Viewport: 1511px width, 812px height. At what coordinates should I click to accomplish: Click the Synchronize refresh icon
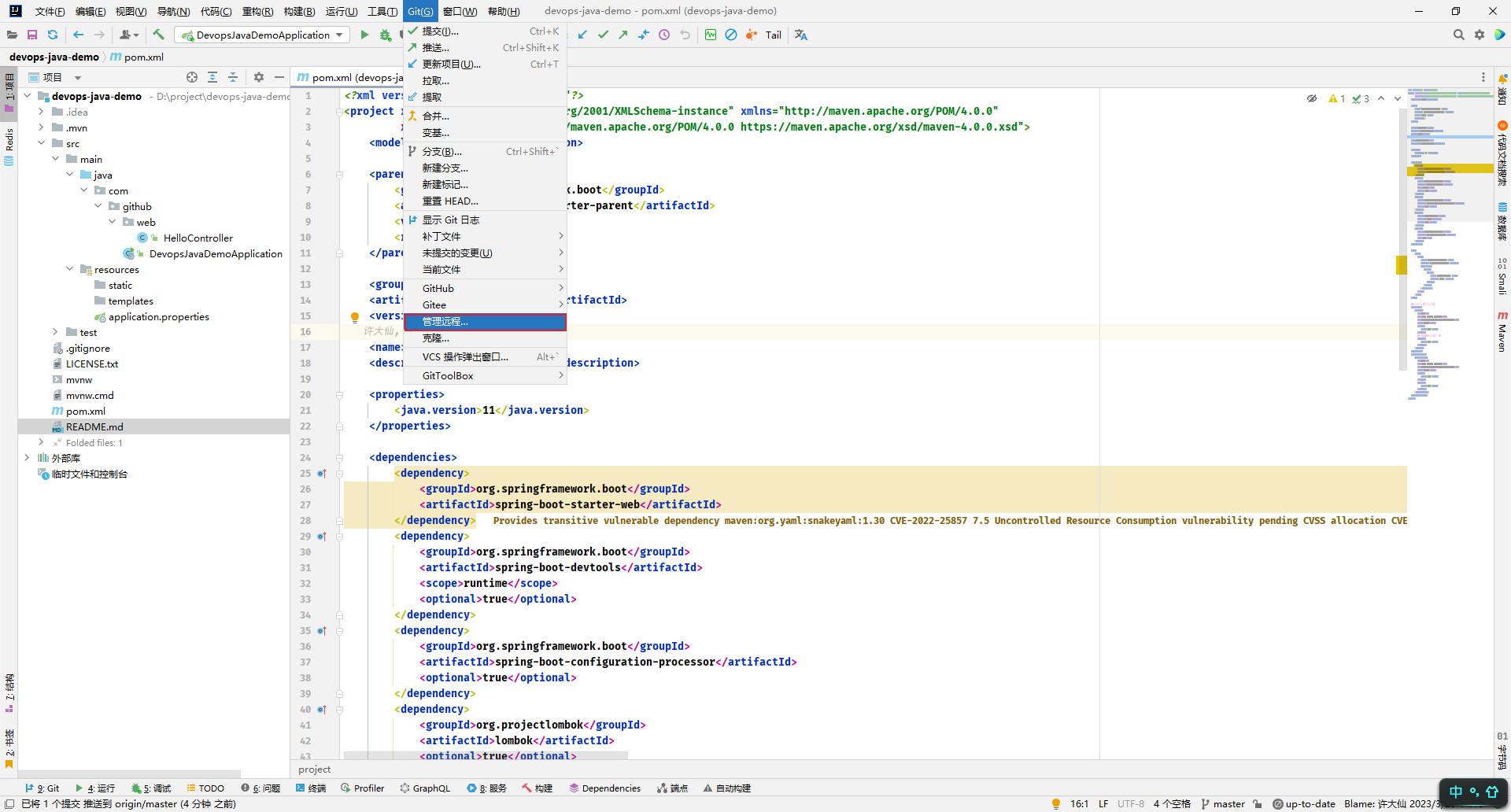(53, 35)
